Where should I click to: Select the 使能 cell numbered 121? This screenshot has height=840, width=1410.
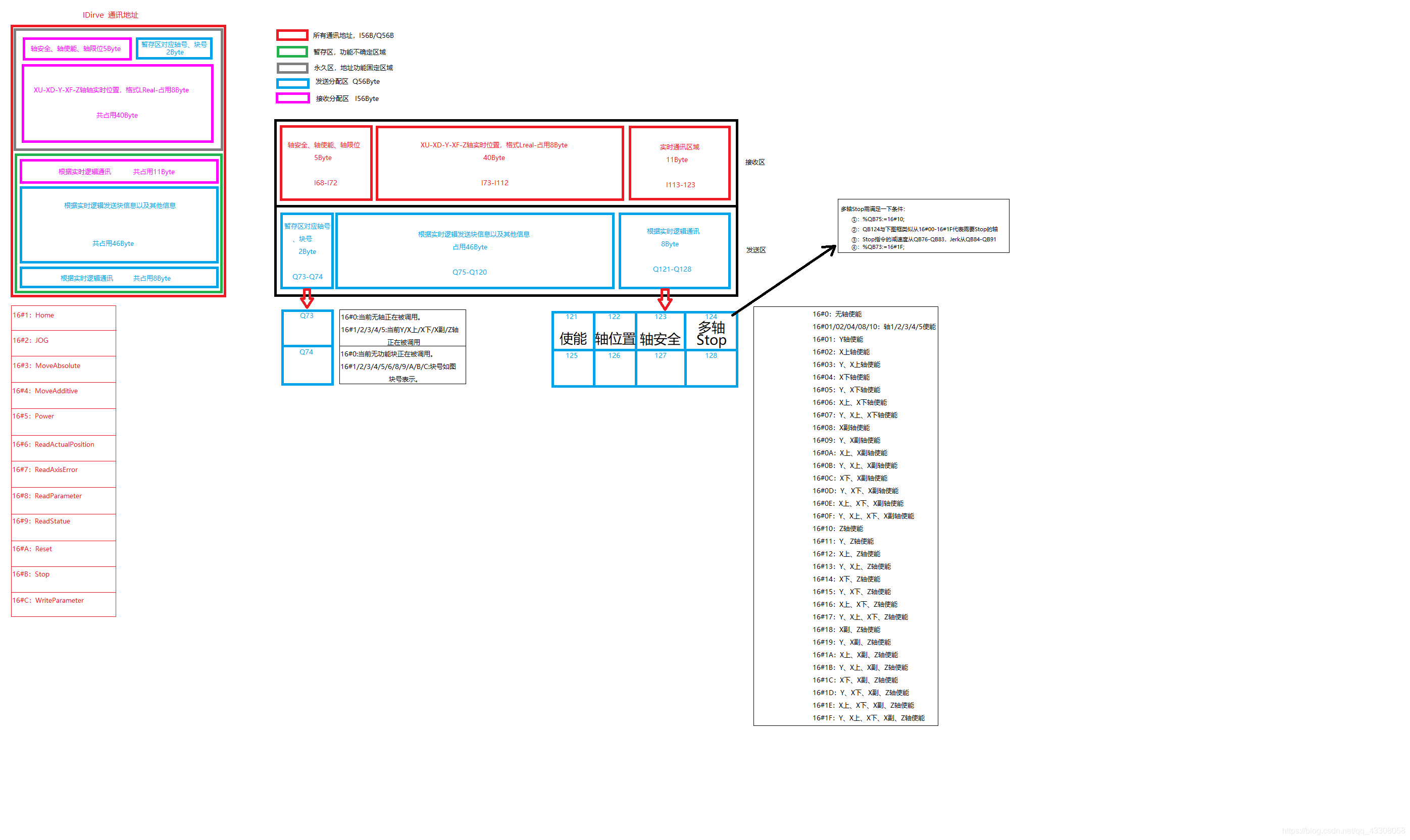point(573,331)
